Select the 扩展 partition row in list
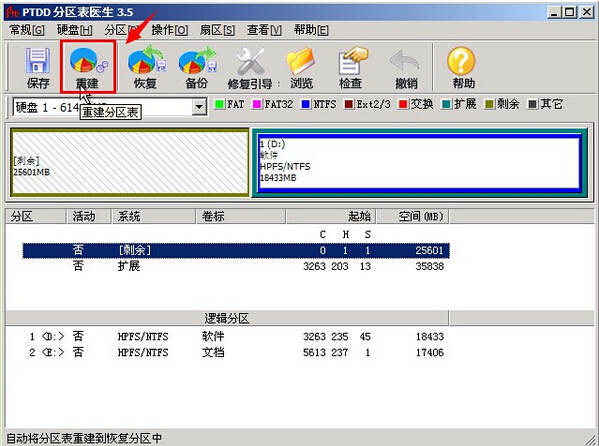This screenshot has height=446, width=599. pos(236,266)
